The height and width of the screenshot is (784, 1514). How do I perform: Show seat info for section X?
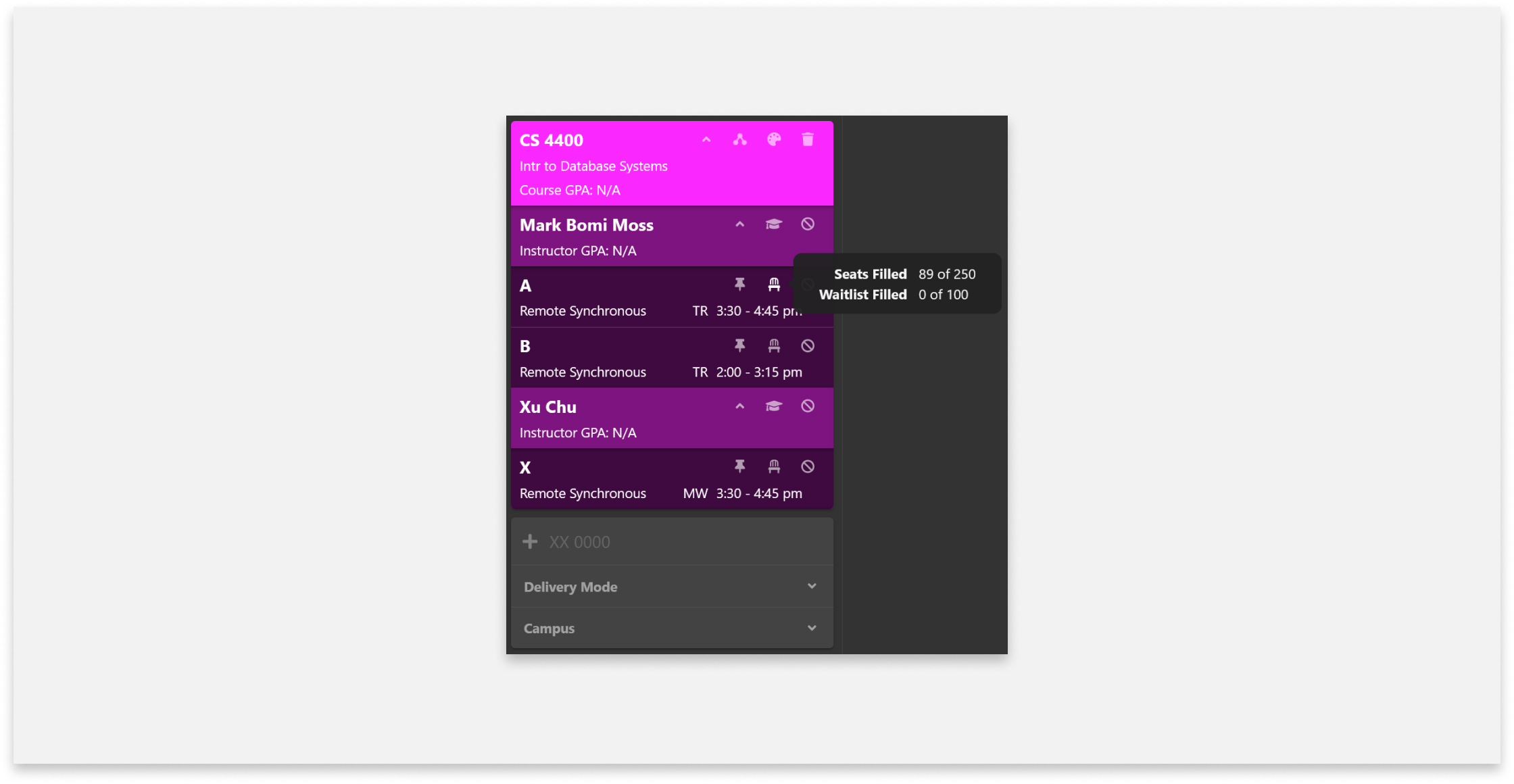(x=774, y=466)
